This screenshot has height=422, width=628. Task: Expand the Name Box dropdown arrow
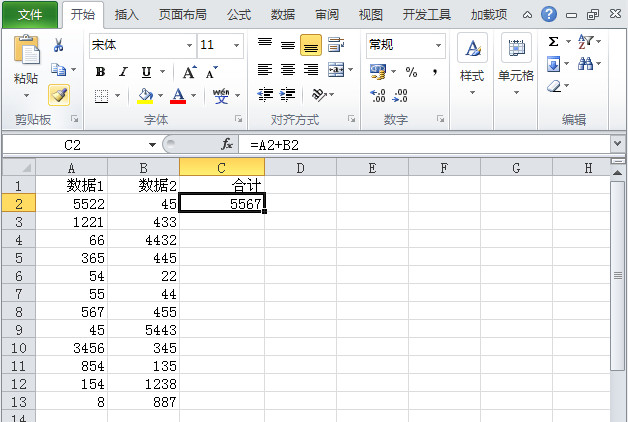click(152, 145)
